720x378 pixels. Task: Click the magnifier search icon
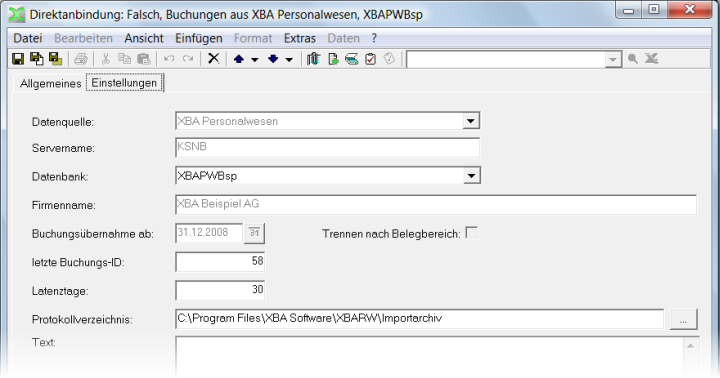[x=633, y=59]
